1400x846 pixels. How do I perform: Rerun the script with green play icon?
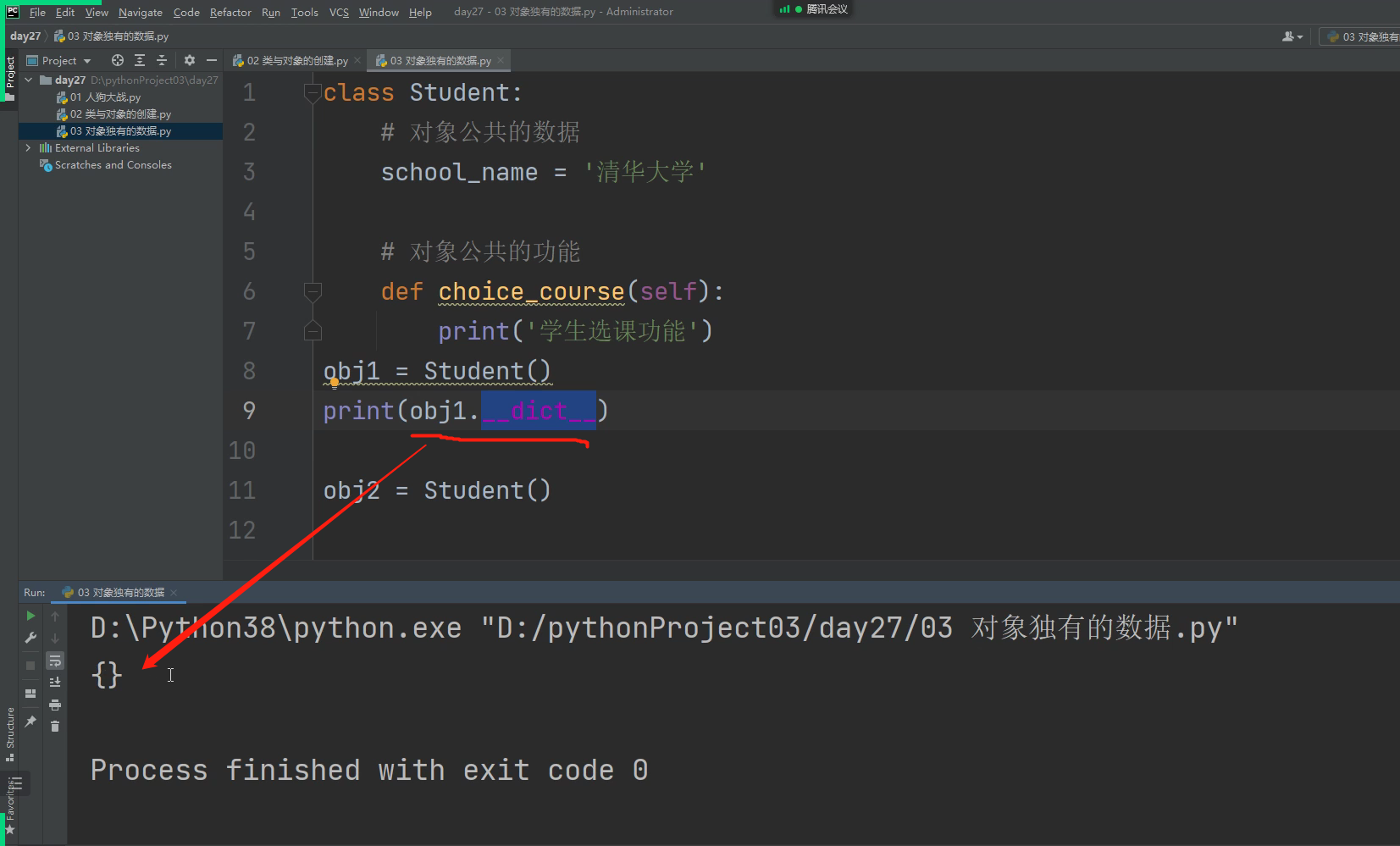(x=30, y=616)
